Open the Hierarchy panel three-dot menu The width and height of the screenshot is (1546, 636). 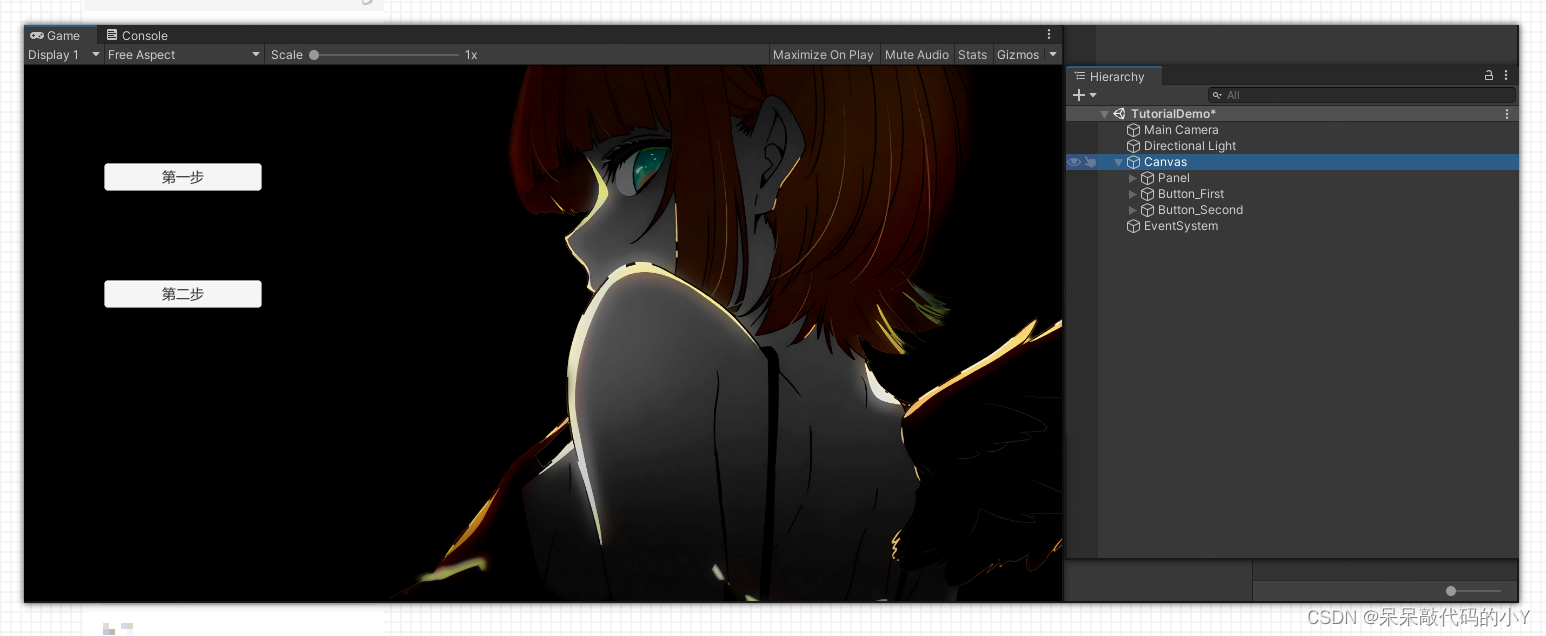(x=1506, y=76)
